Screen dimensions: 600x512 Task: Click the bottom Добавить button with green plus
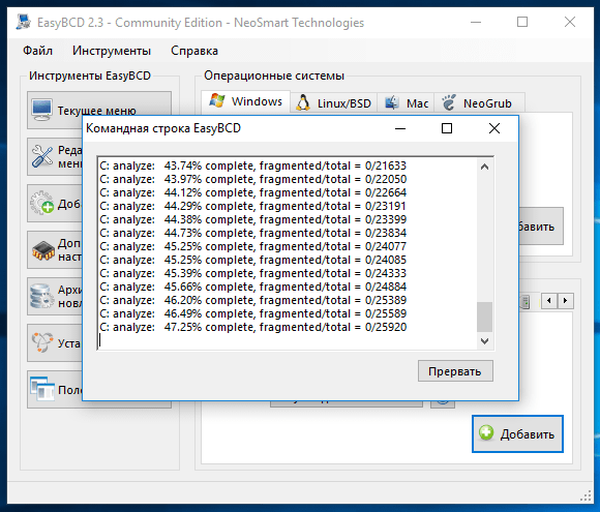coord(518,434)
